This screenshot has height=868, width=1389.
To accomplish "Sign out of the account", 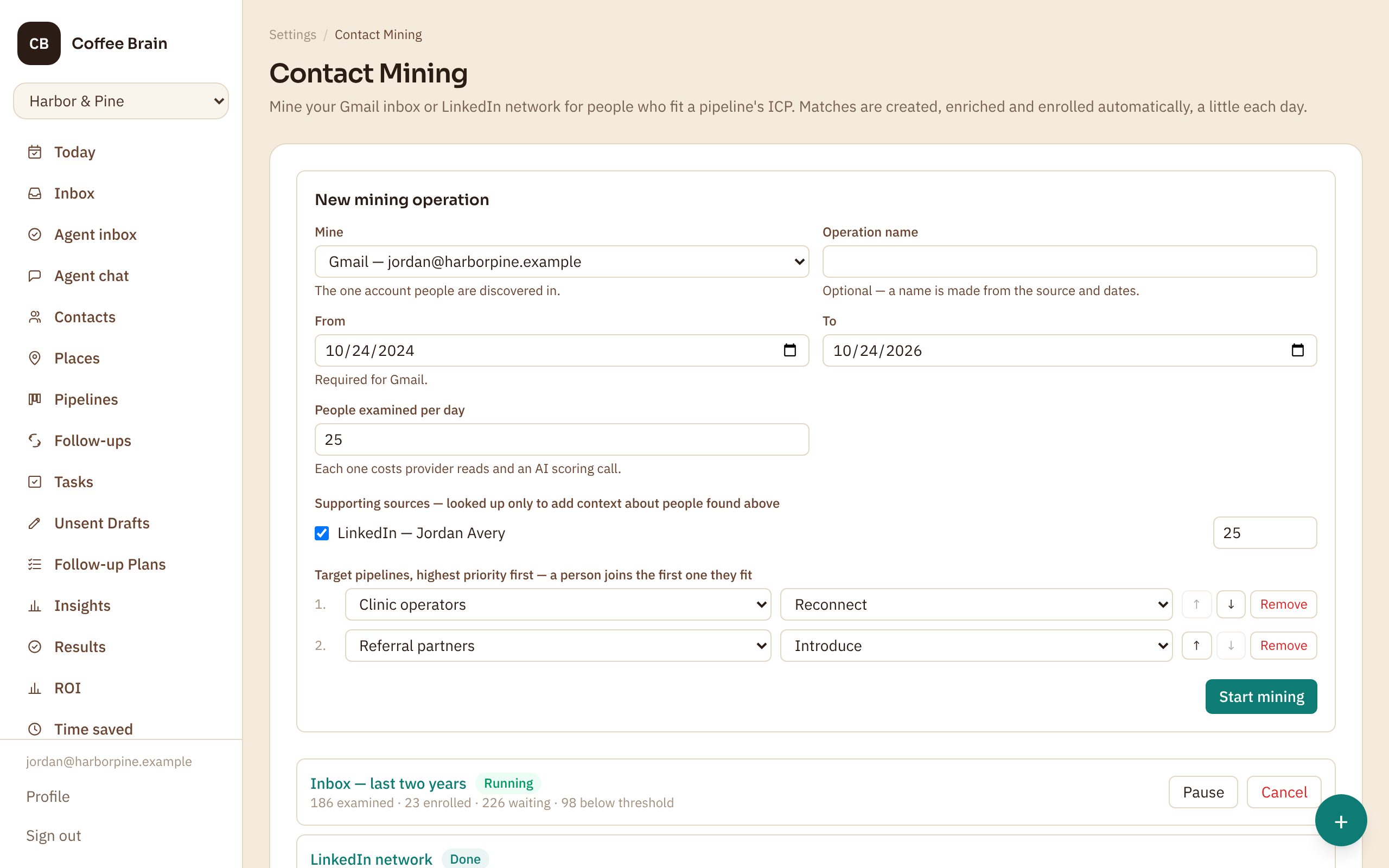I will coord(53,835).
